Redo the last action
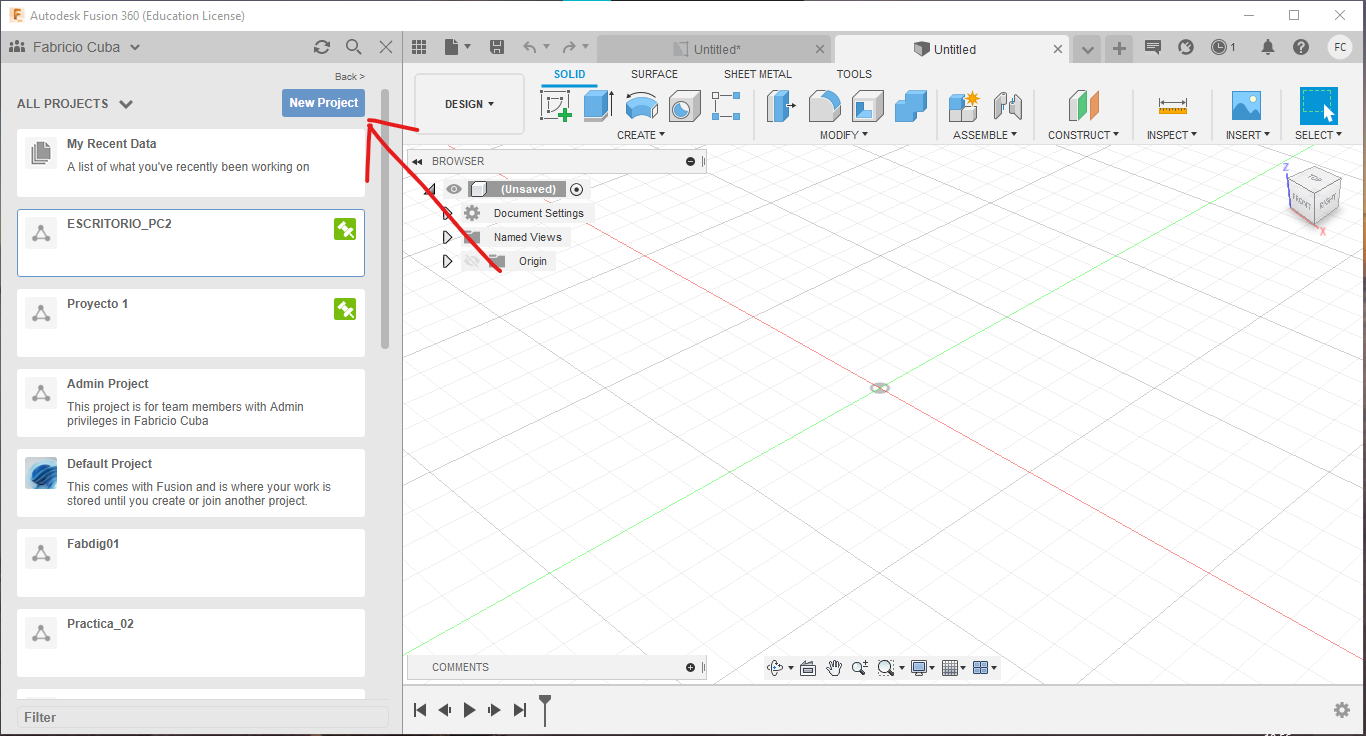Image resolution: width=1366 pixels, height=736 pixels. point(569,47)
